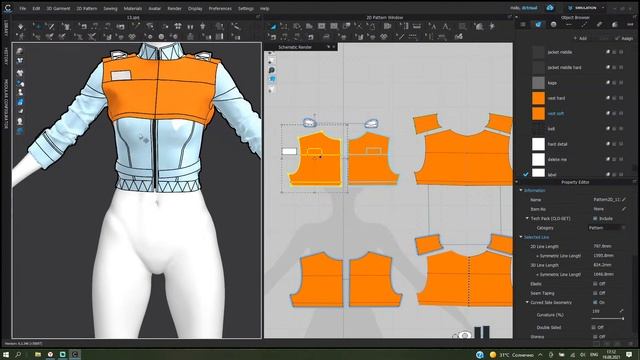Activate the blue Transform Pattern tool in 2D toolbar

[x=273, y=27]
